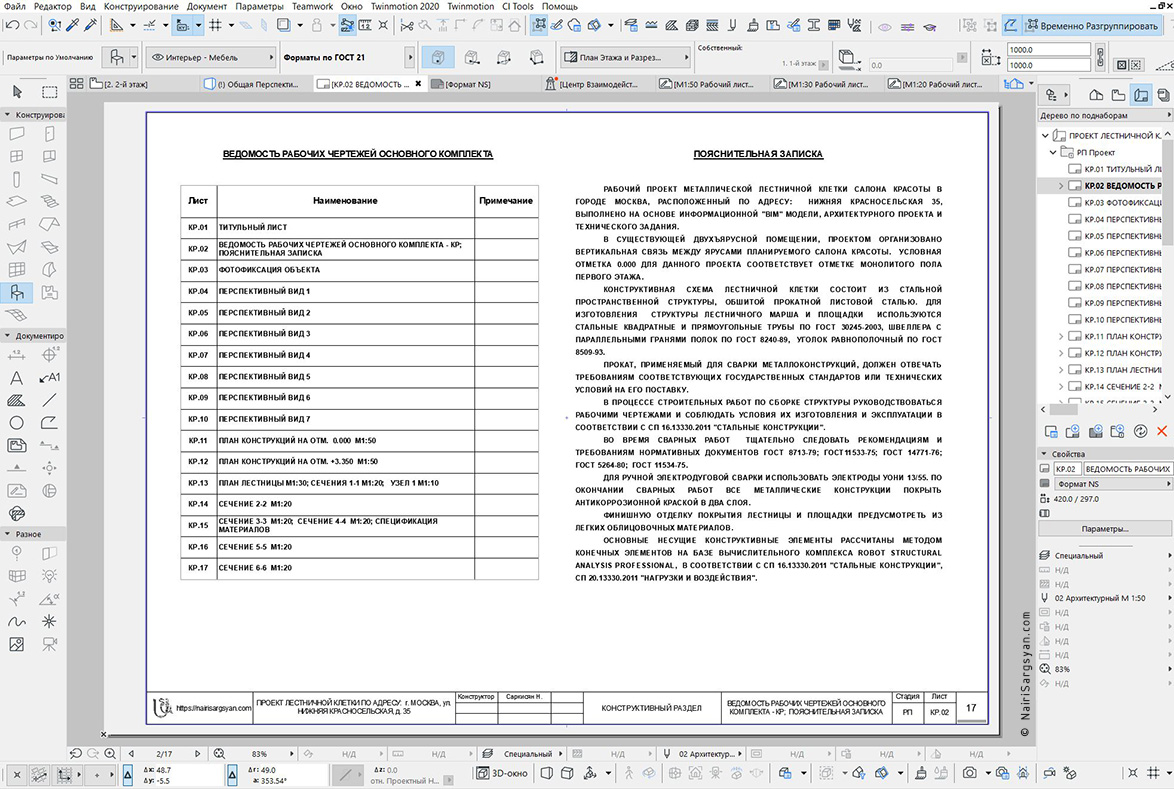The height and width of the screenshot is (789, 1174).
Task: Click the Split scissors icon
Action: point(407,25)
